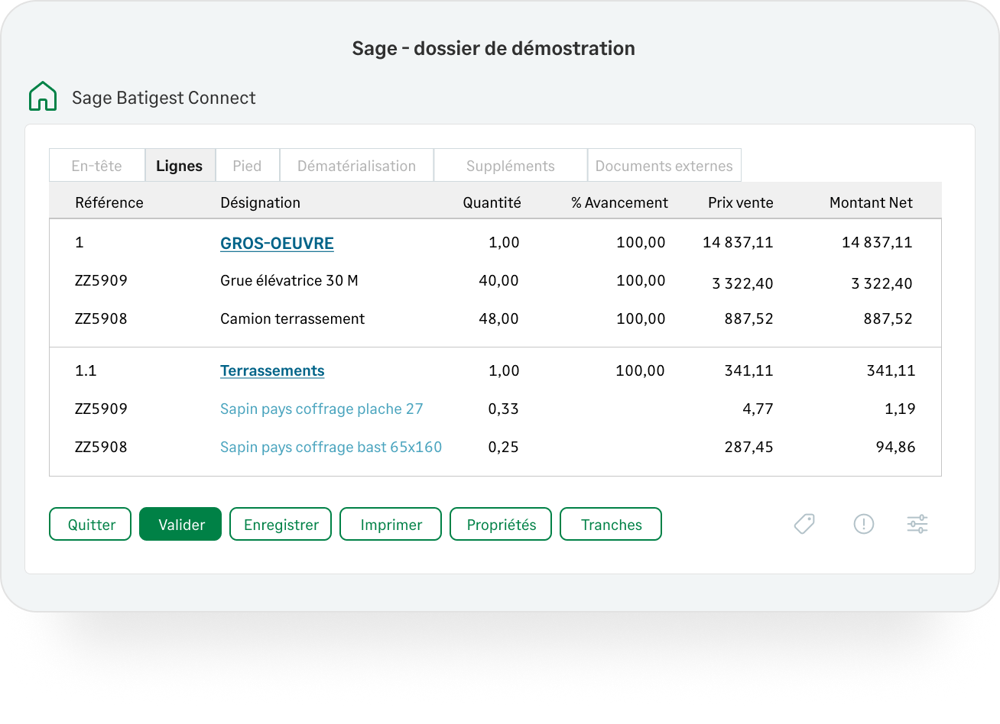Screen dimensions: 1000x724
Task: Click the green home icon
Action: click(43, 96)
